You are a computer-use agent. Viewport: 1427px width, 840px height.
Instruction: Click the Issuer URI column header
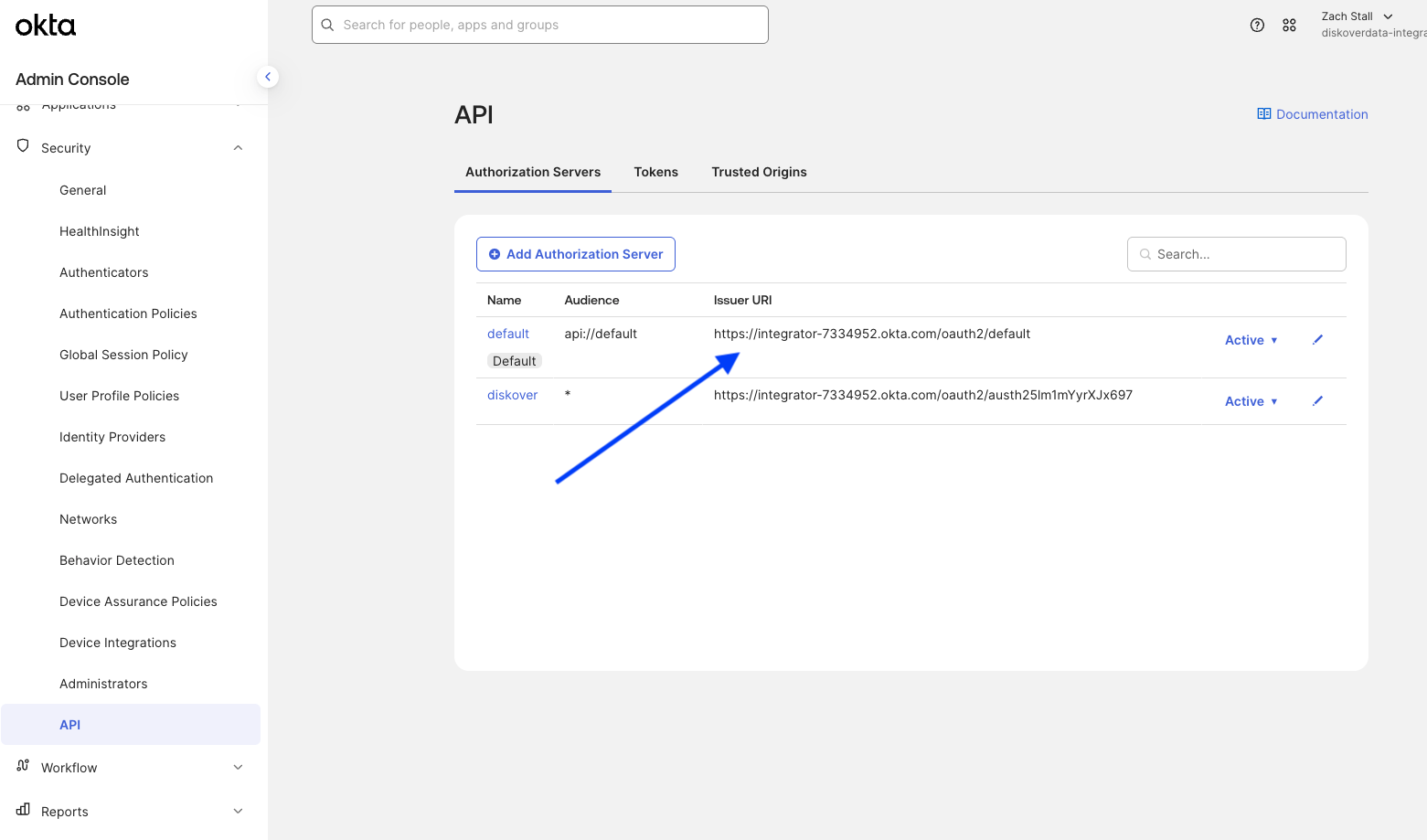(x=742, y=300)
